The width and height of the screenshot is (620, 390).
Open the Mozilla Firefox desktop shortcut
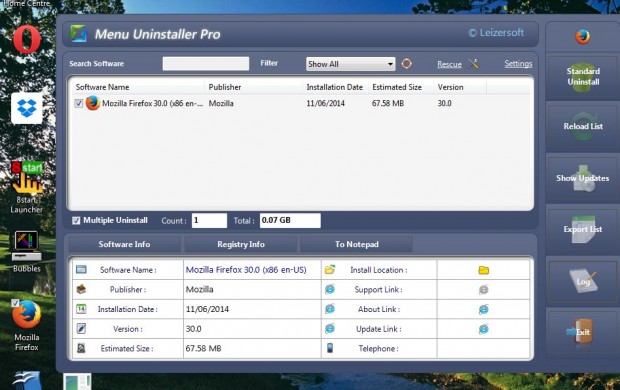tap(26, 326)
